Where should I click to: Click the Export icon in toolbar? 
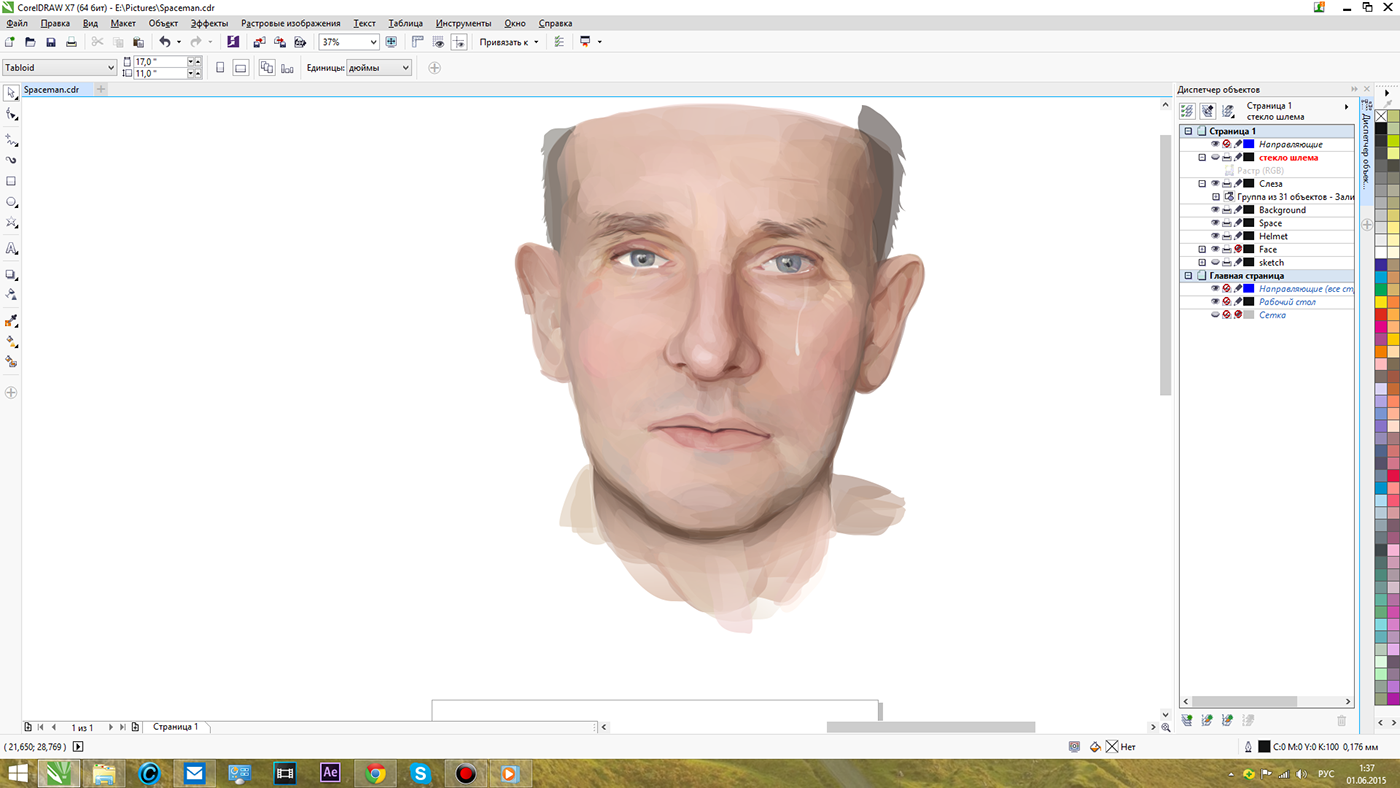point(279,42)
